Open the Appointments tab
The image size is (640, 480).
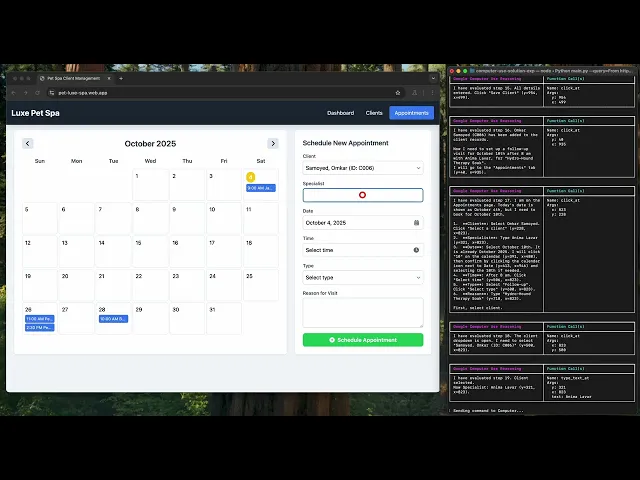tap(411, 113)
